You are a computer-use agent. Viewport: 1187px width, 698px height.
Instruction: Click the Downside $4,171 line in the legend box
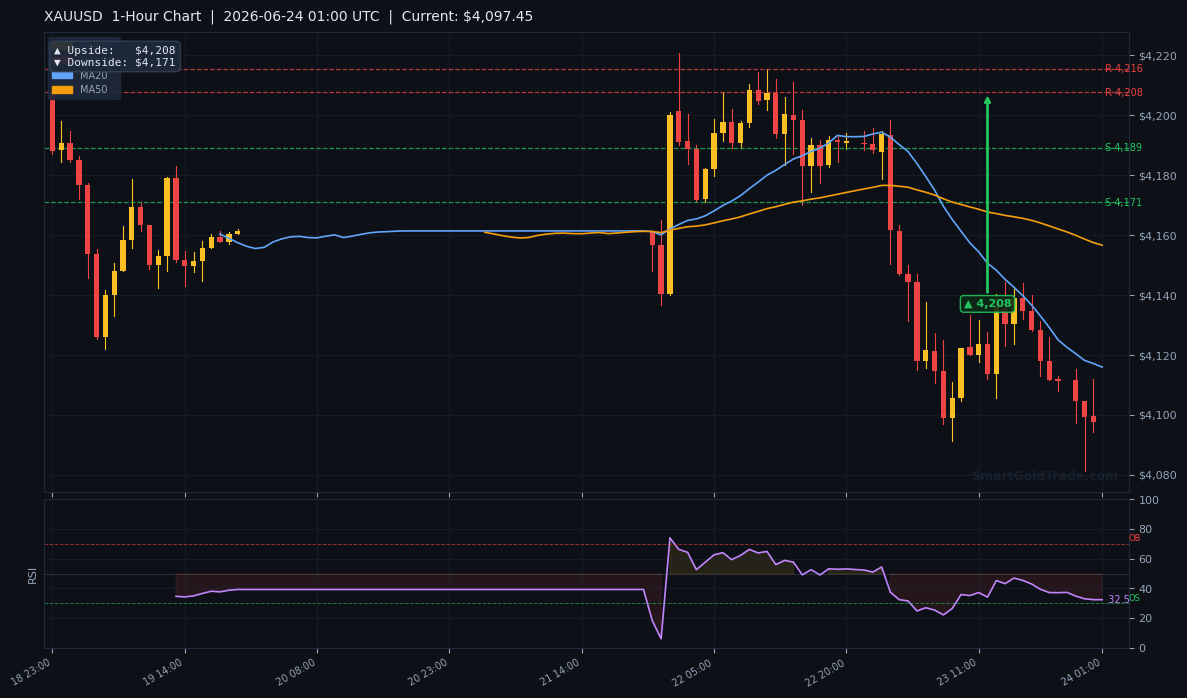click(x=114, y=63)
